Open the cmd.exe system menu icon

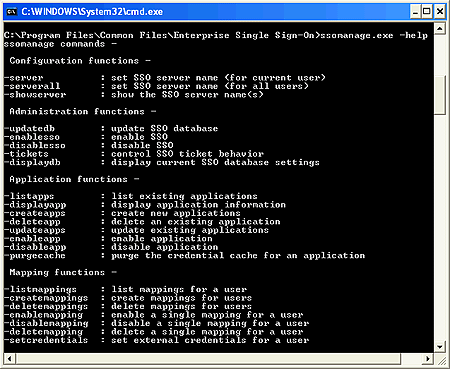pos(11,12)
